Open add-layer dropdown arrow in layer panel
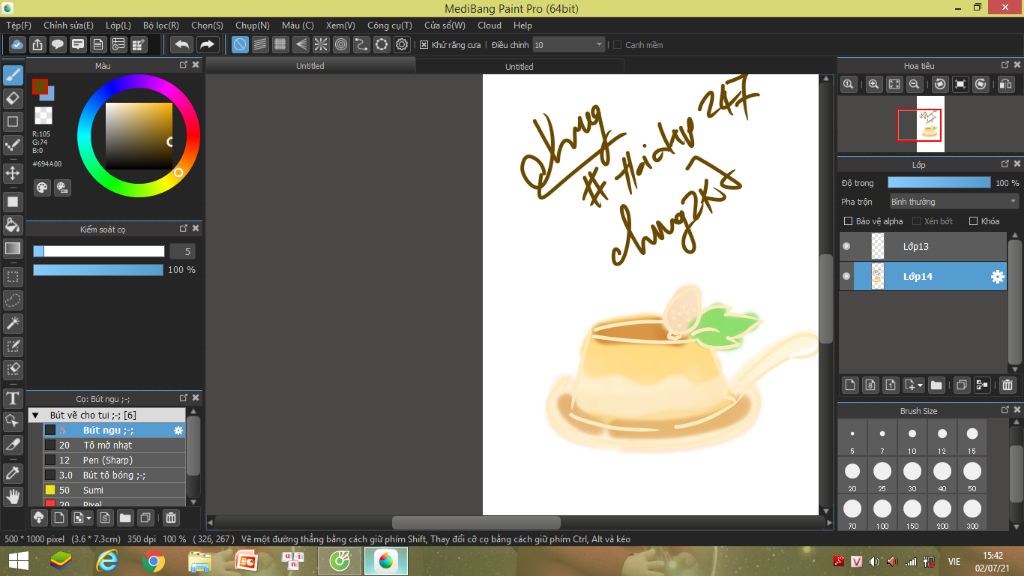The image size is (1024, 576). (920, 385)
